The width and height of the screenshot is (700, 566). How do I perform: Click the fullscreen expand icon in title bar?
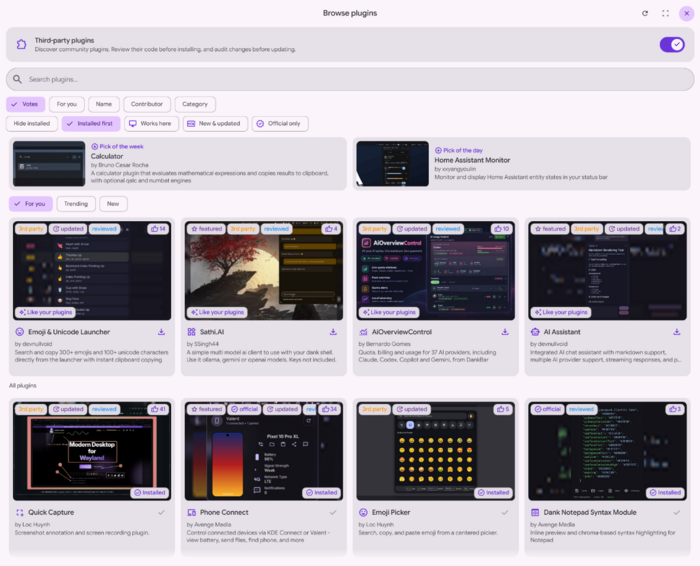point(665,13)
